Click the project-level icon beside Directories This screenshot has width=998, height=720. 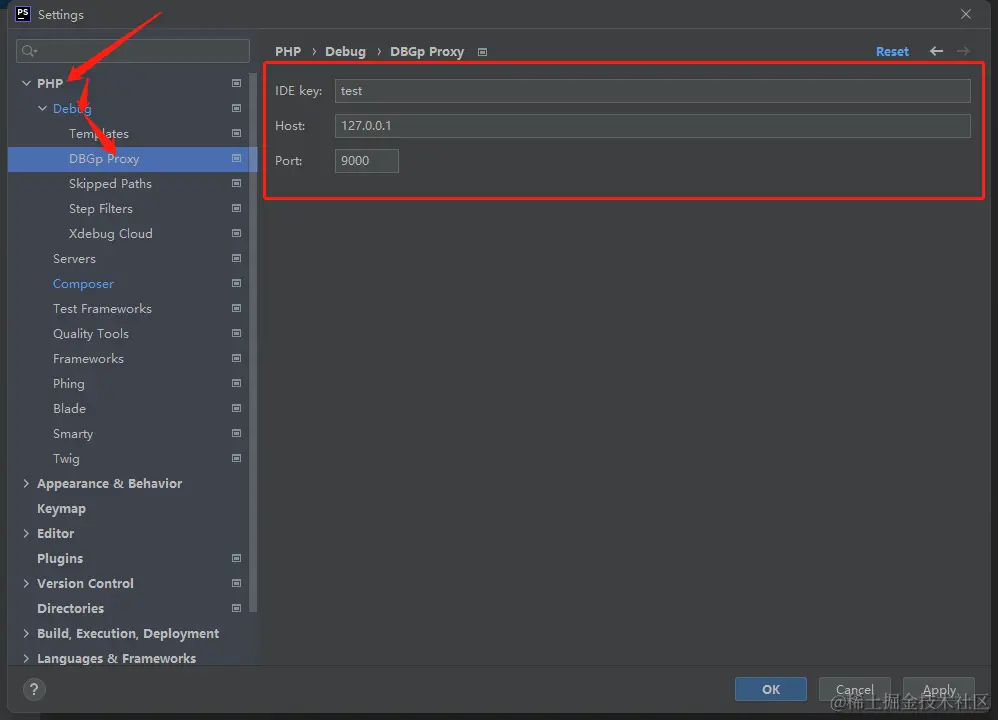(x=236, y=608)
